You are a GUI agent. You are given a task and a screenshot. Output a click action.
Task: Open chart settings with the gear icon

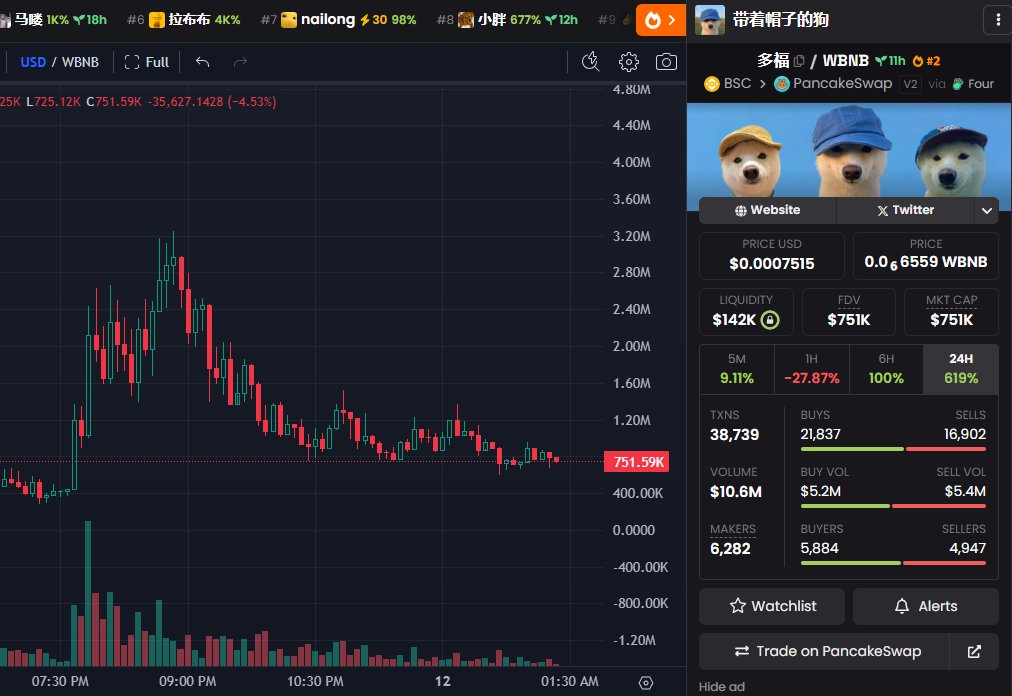[x=628, y=62]
